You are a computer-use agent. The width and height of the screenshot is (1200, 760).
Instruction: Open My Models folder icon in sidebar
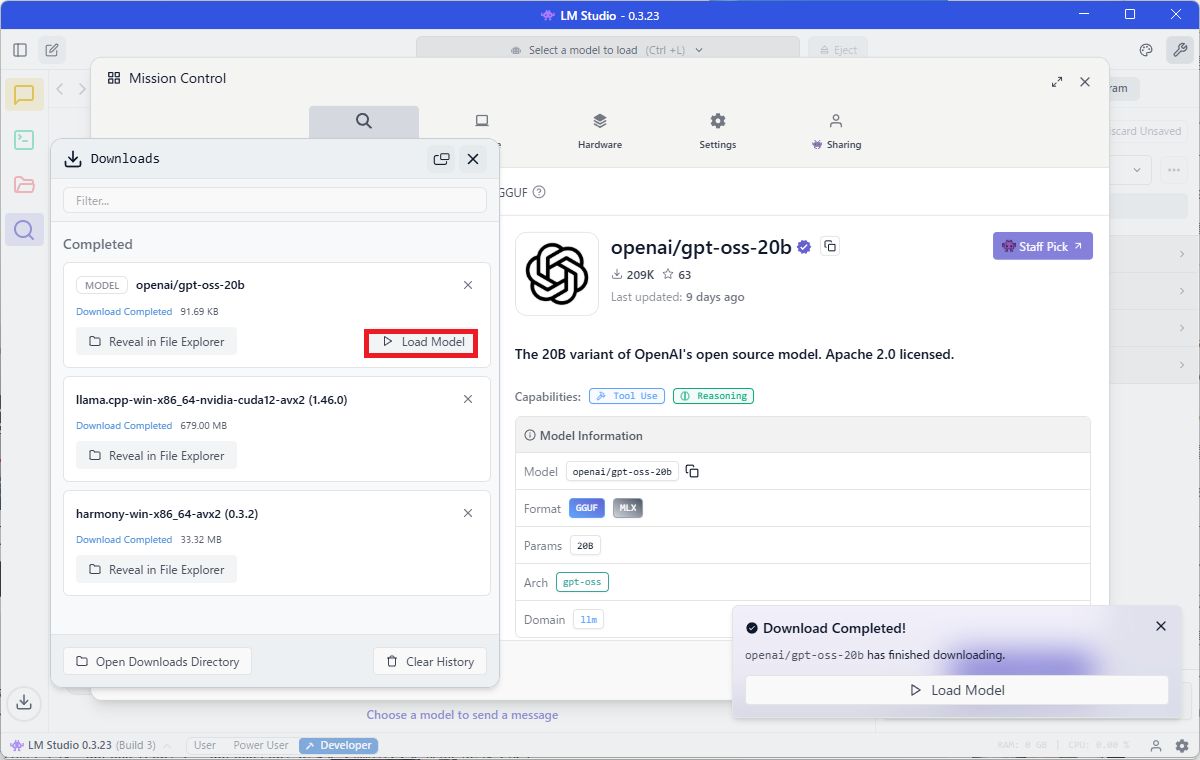pos(25,185)
